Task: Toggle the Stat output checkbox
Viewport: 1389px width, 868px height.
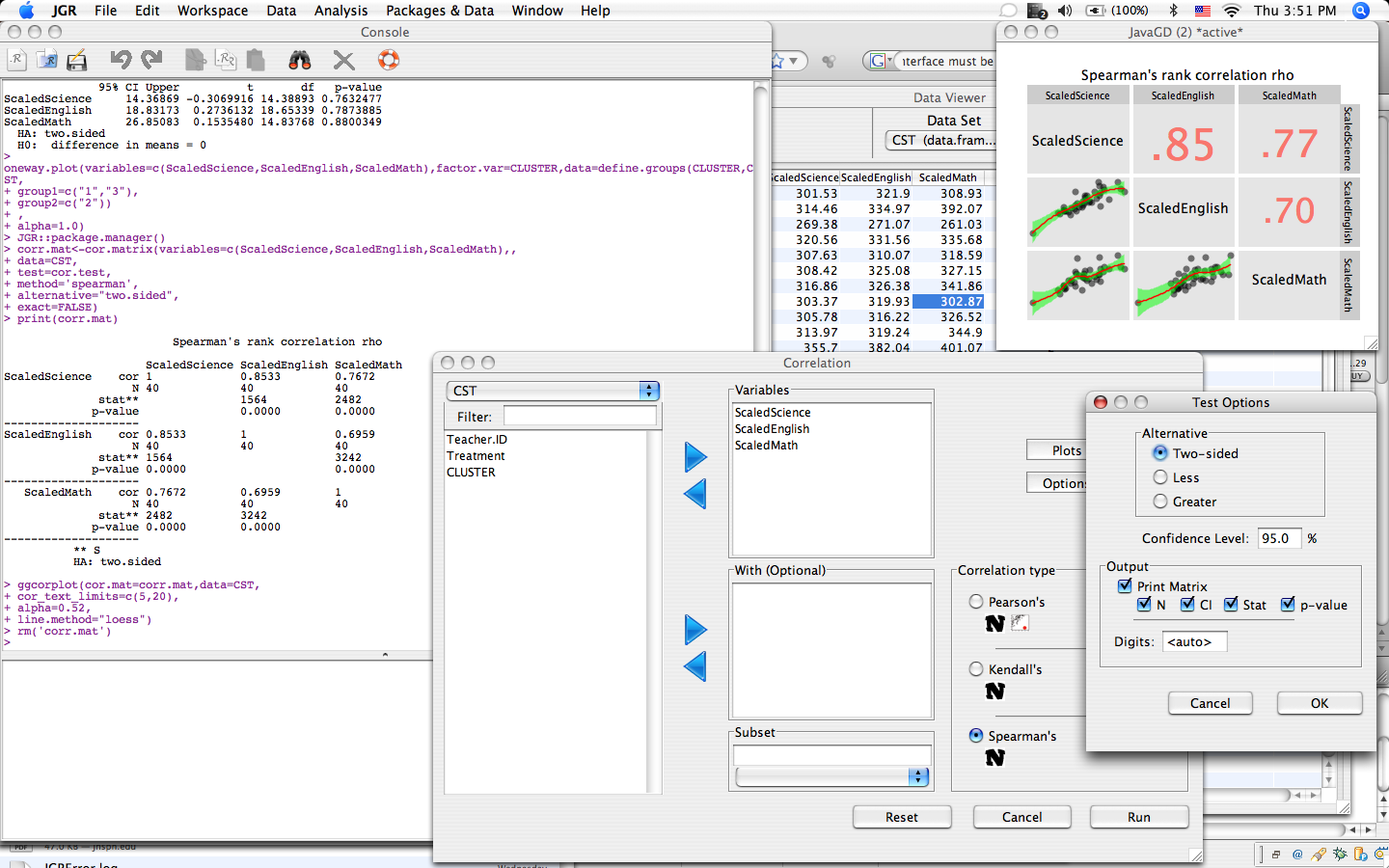Action: click(x=1231, y=605)
